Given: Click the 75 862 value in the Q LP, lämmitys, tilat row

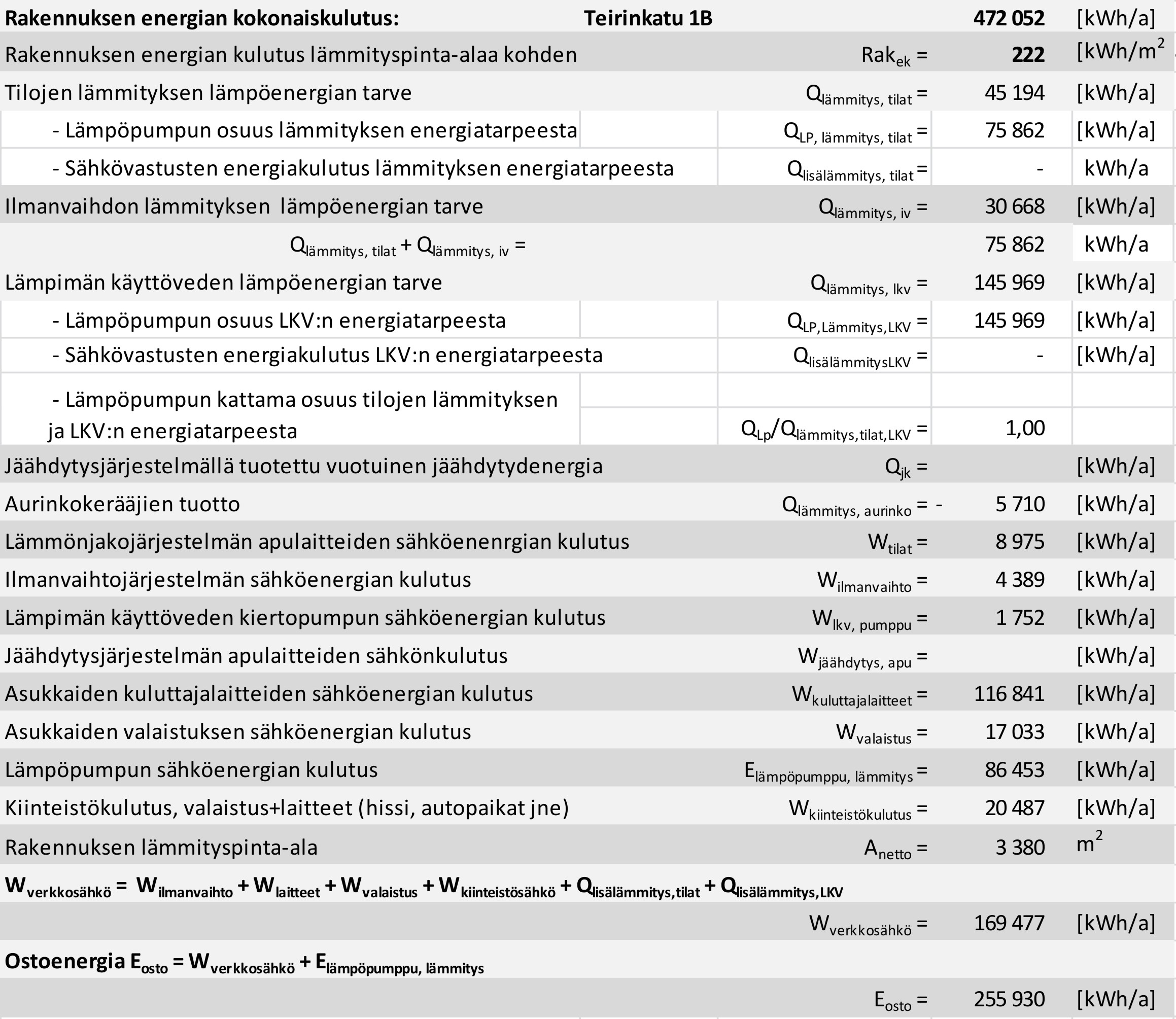Looking at the screenshot, I should [1015, 130].
